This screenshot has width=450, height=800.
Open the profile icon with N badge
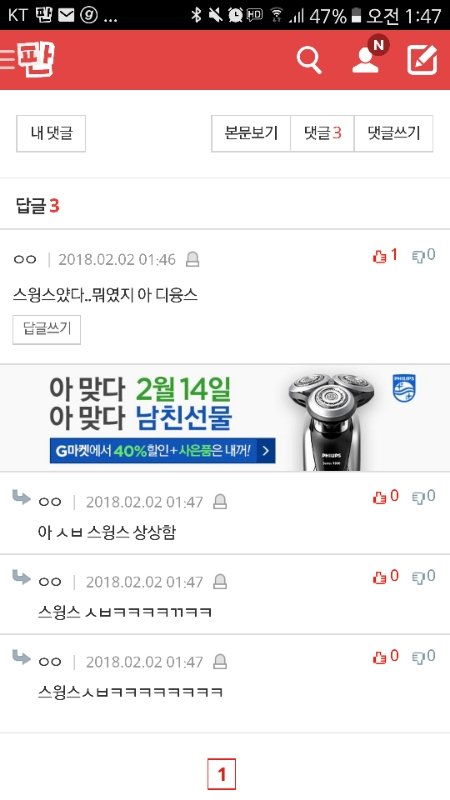(368, 56)
